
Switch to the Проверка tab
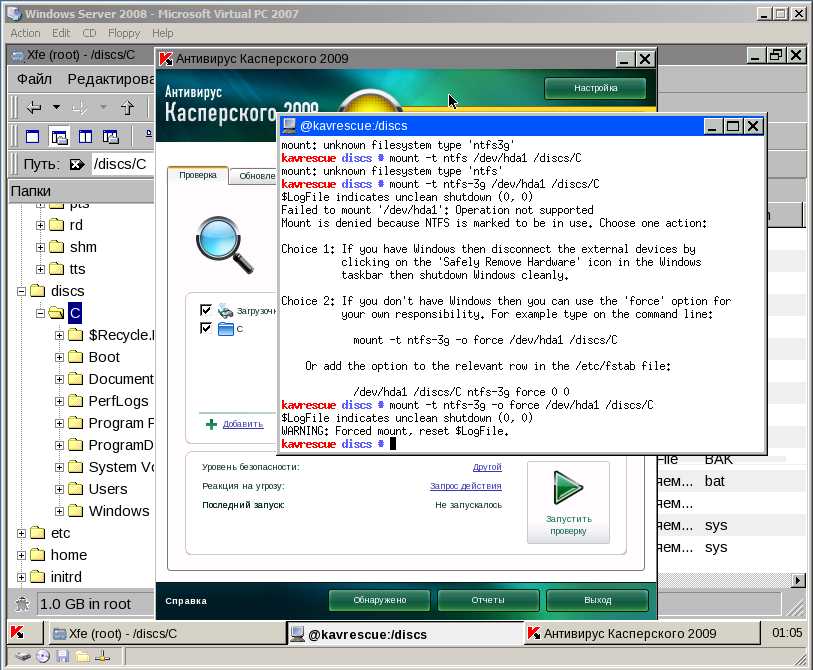coord(198,175)
